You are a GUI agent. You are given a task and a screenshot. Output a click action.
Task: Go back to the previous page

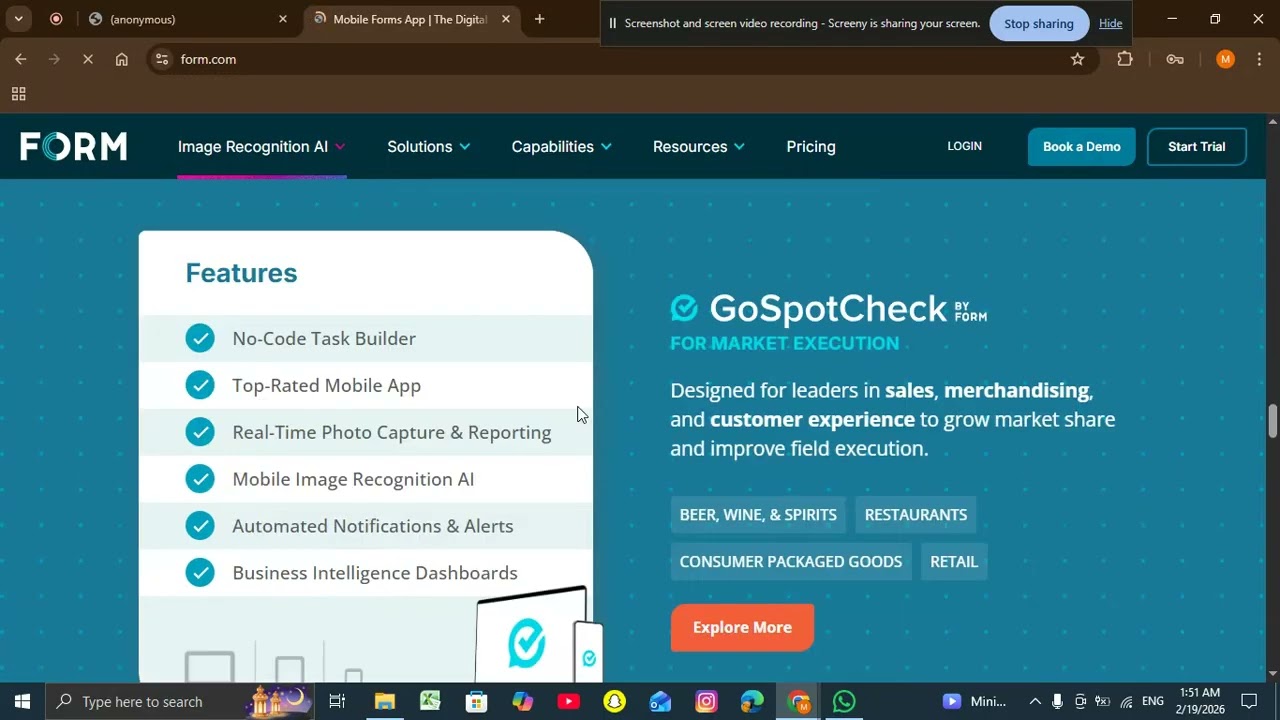point(20,59)
